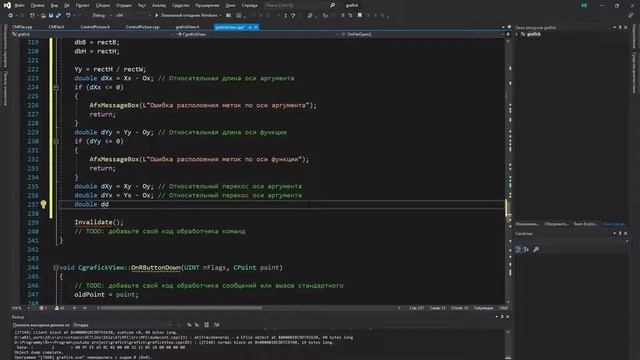This screenshot has height=360, width=640.
Task: Click the error count indicator icon
Action: (43, 308)
